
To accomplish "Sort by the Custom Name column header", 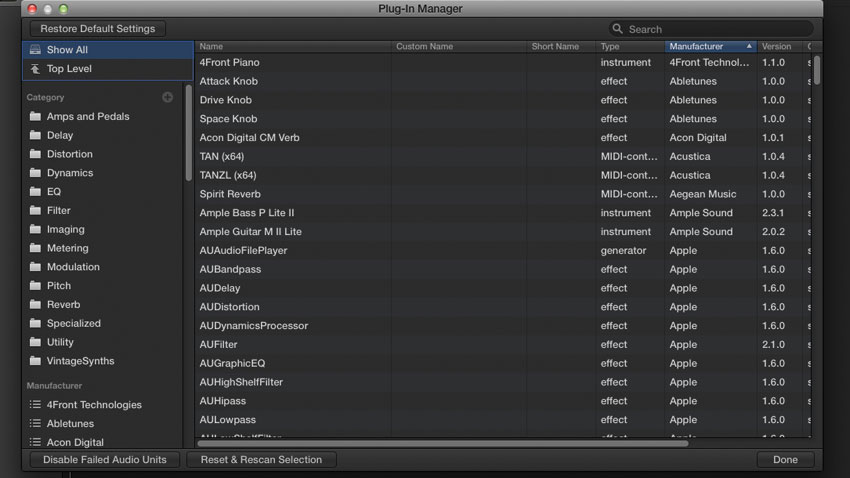I will click(459, 47).
